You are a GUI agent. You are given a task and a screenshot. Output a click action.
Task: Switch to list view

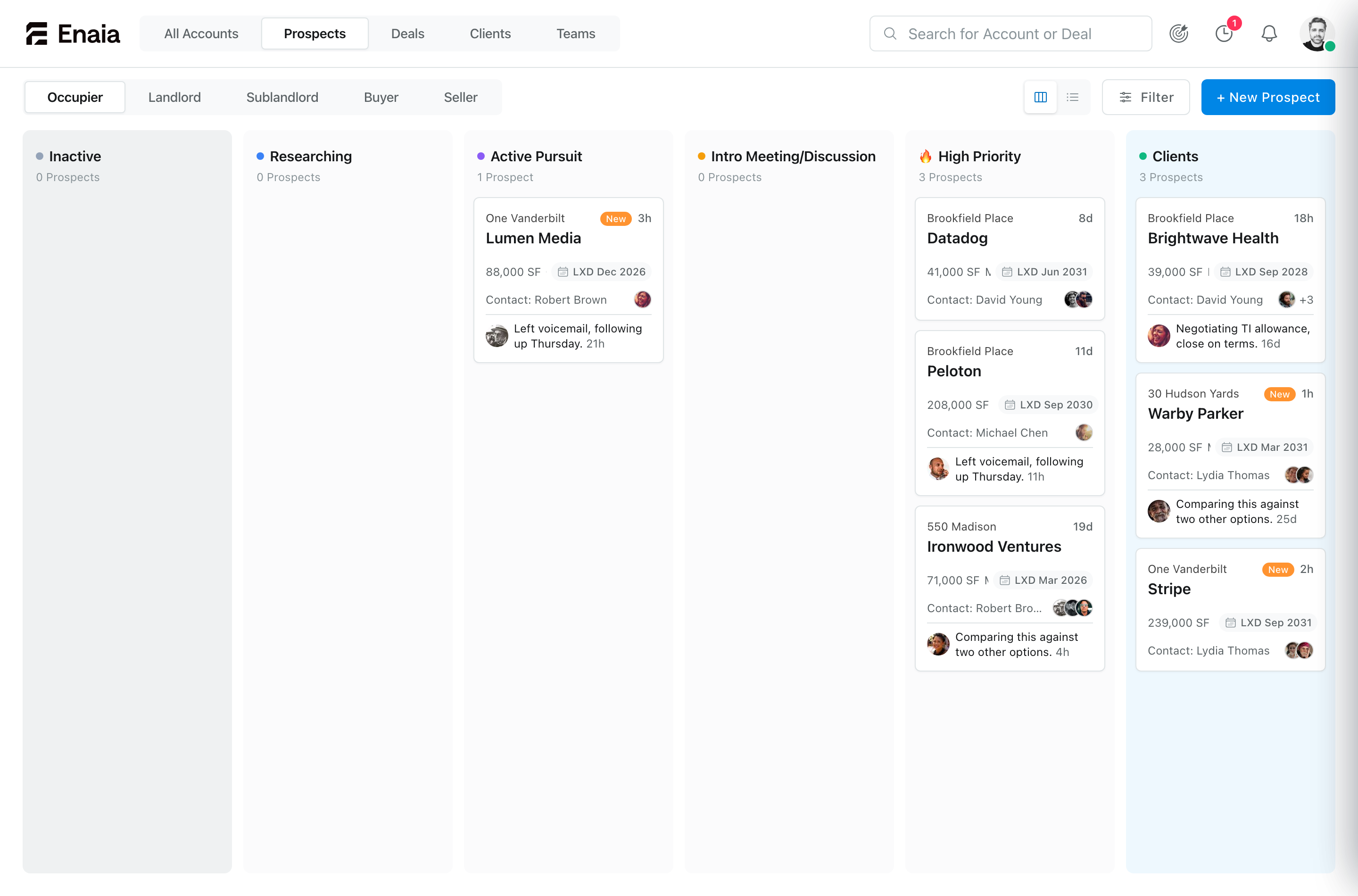tap(1072, 97)
